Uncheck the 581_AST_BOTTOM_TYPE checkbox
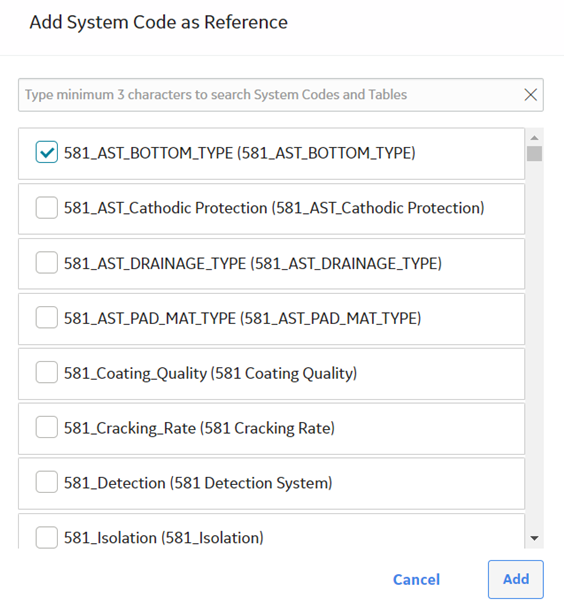The height and width of the screenshot is (614, 564). [47, 152]
